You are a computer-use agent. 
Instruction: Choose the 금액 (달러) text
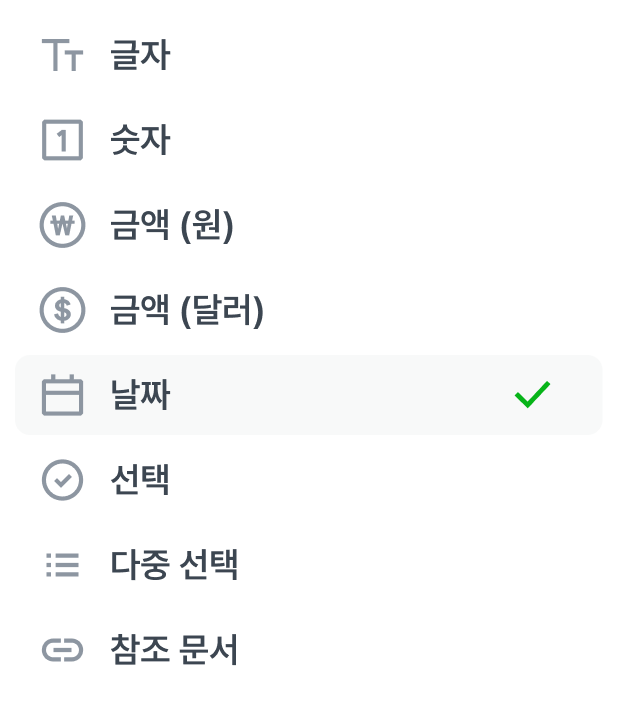(x=187, y=311)
